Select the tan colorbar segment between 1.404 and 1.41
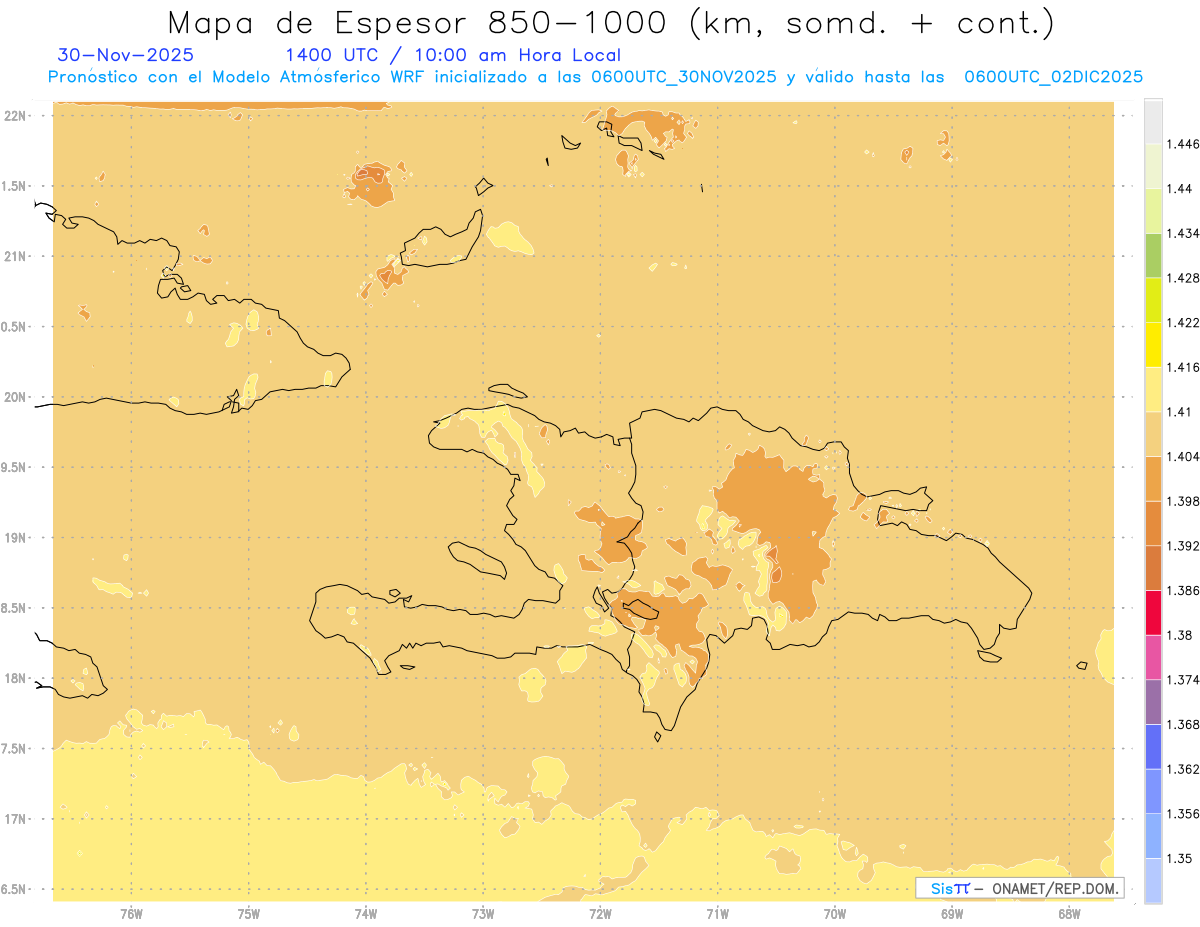1200x927 pixels. click(1153, 434)
